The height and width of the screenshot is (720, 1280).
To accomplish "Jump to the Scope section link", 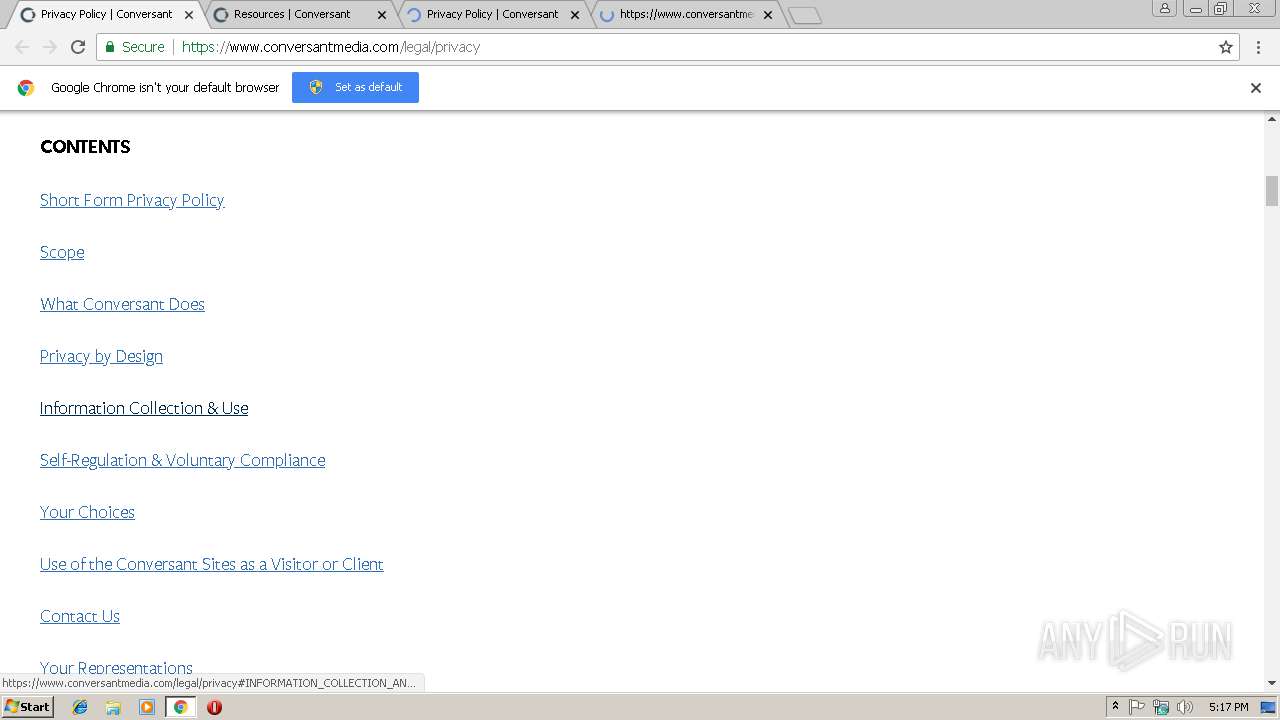I will pos(62,252).
